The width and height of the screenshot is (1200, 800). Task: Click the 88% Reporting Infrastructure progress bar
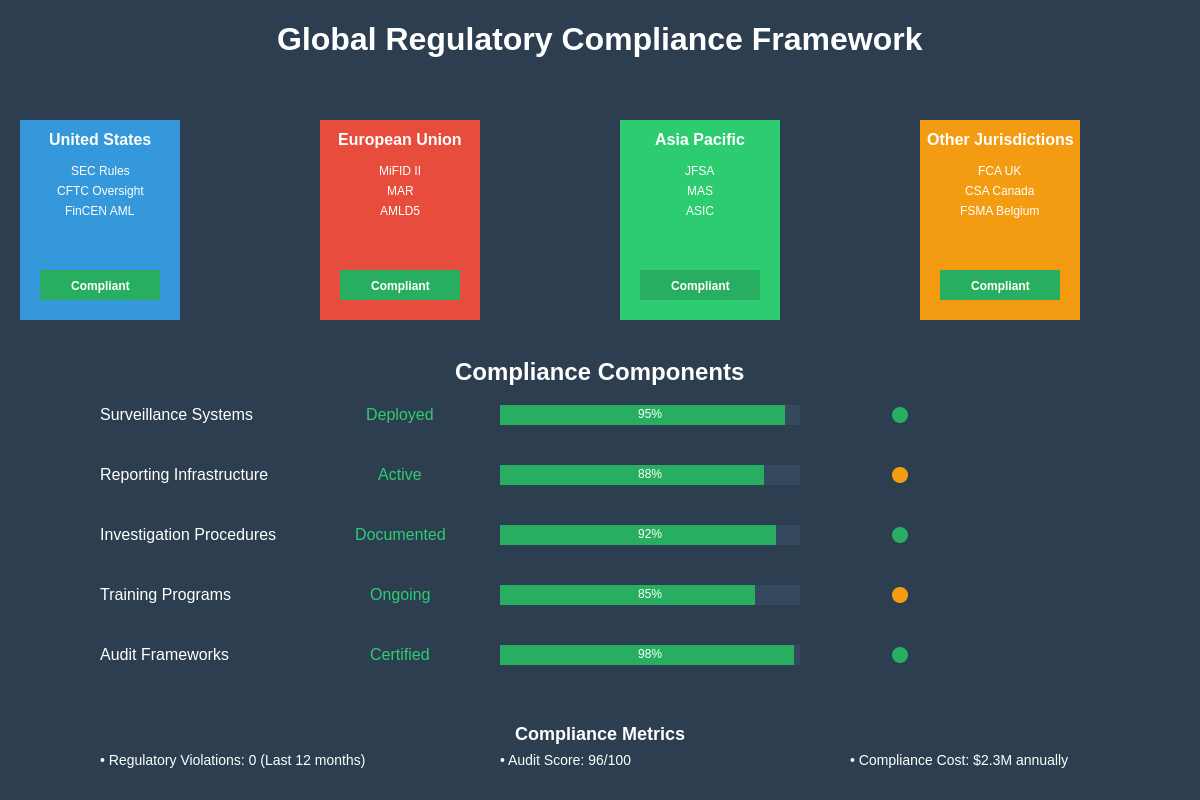point(650,475)
